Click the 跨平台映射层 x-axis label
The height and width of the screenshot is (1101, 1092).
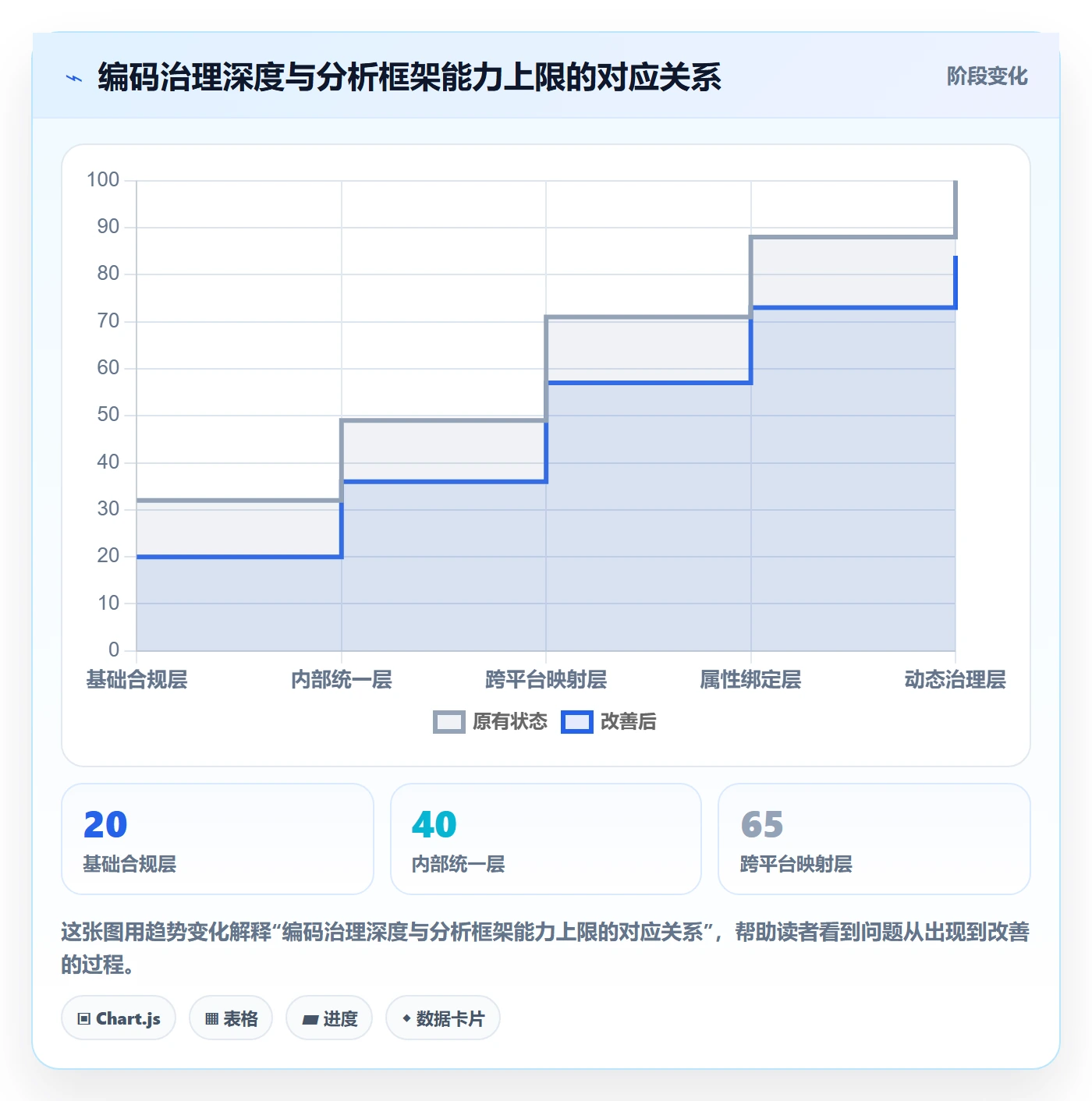click(546, 680)
